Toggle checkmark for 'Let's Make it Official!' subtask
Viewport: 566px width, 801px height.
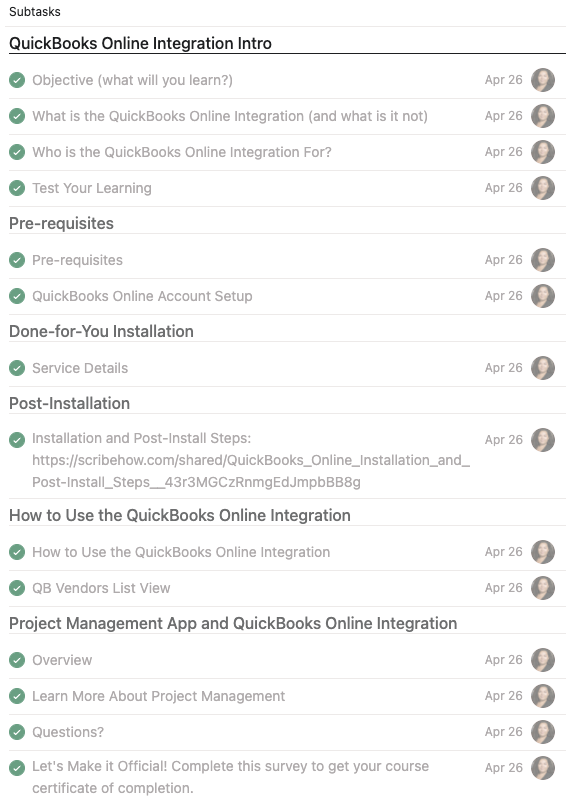pos(17,768)
